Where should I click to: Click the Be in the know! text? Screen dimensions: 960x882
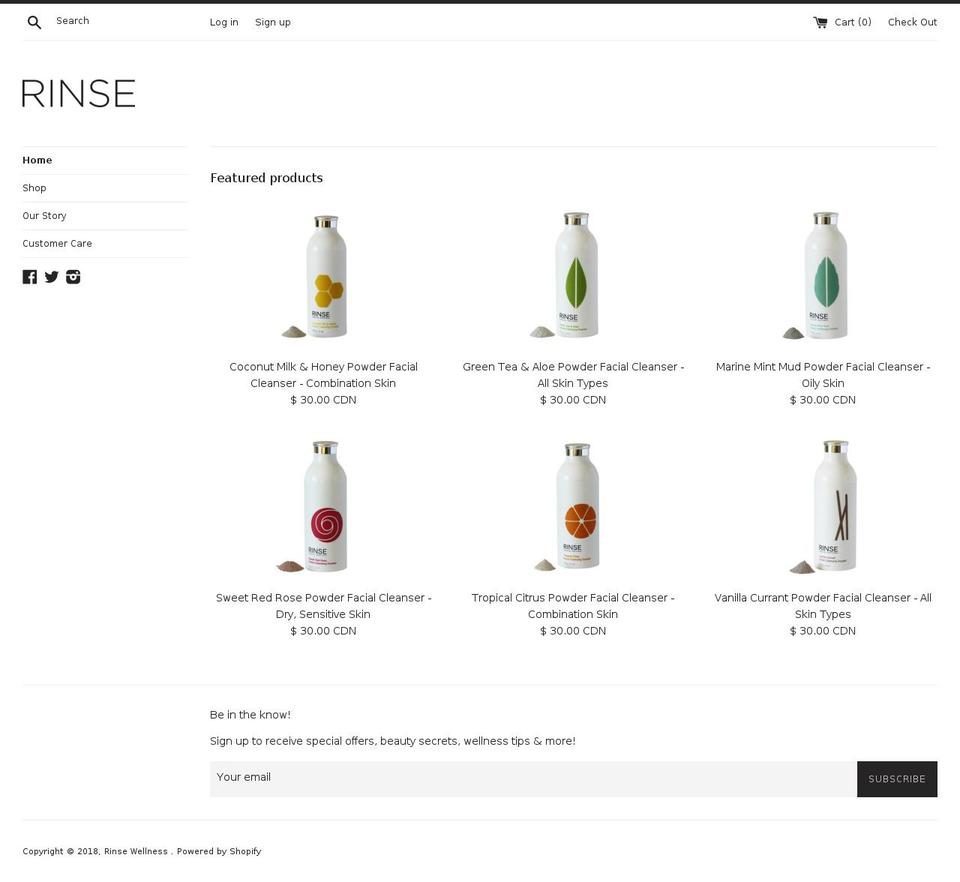[x=250, y=714]
